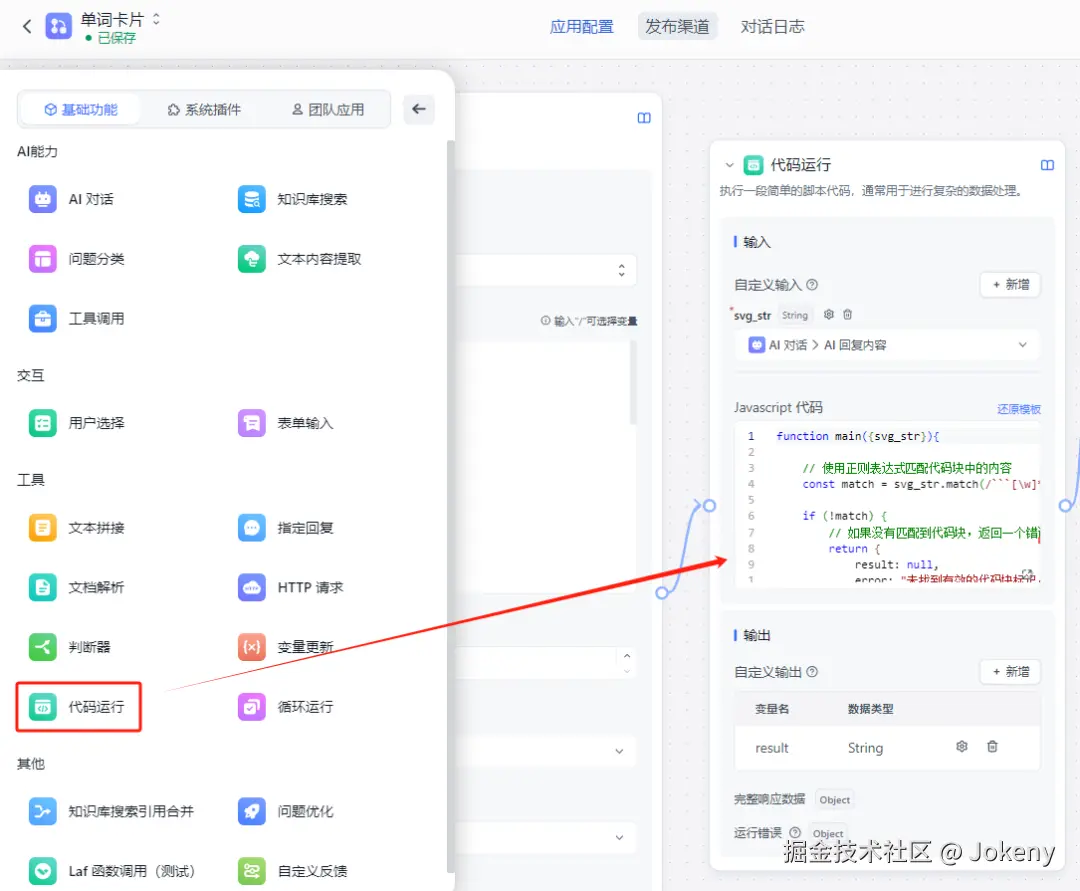Add an HTTP 请求 node
The image size is (1080, 891).
click(x=291, y=587)
